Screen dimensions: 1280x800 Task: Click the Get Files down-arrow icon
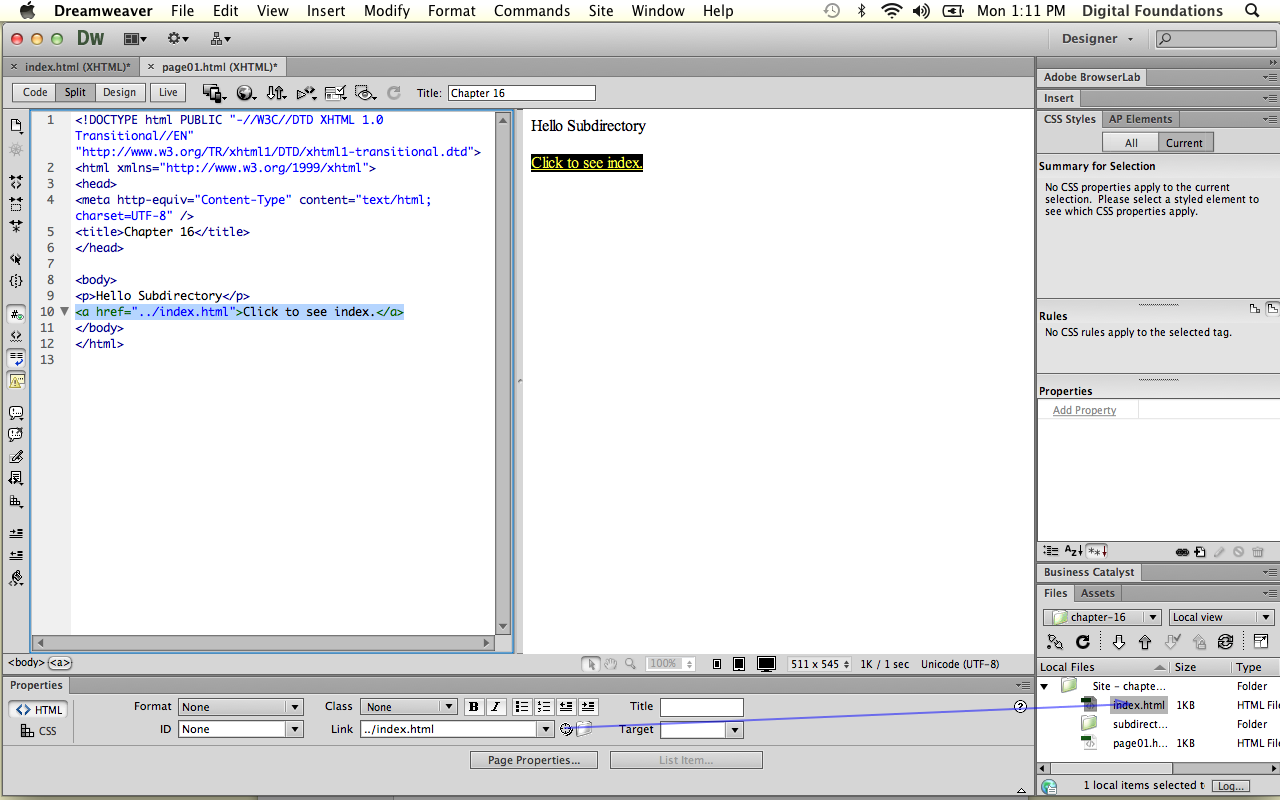pos(1117,642)
